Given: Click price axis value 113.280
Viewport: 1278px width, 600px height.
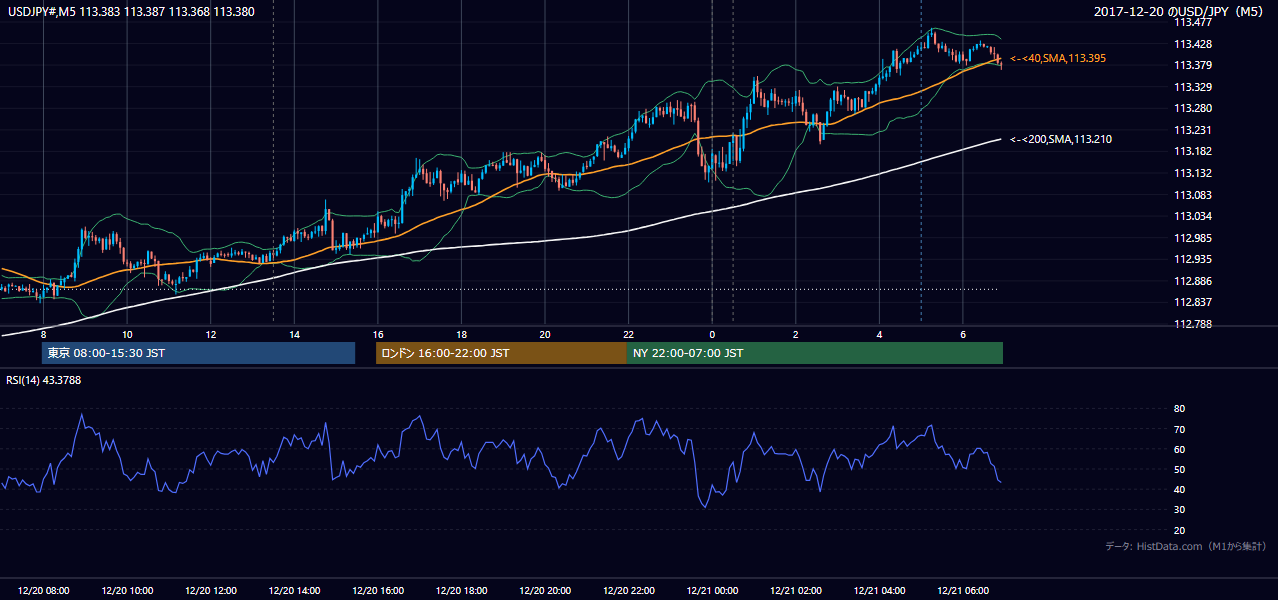Looking at the screenshot, I should 1193,108.
